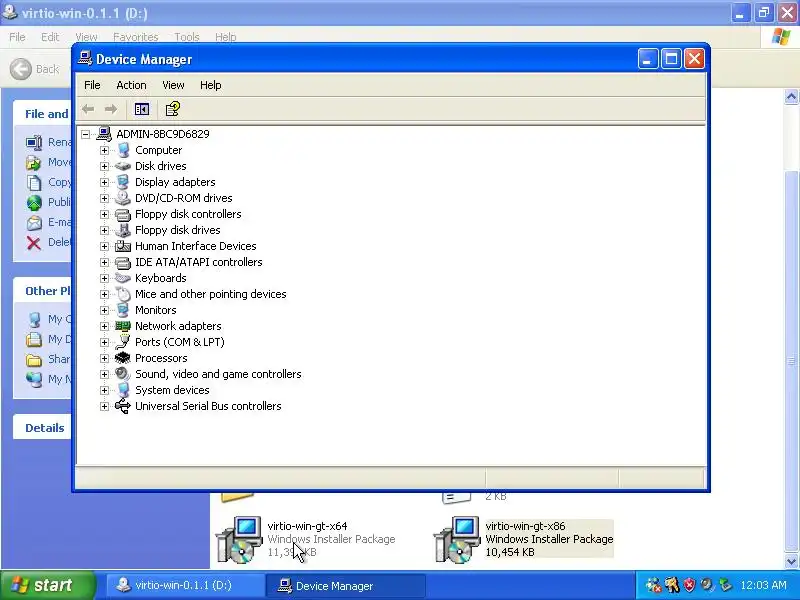This screenshot has height=600, width=800.
Task: Click the red security shield tray icon
Action: (689, 585)
